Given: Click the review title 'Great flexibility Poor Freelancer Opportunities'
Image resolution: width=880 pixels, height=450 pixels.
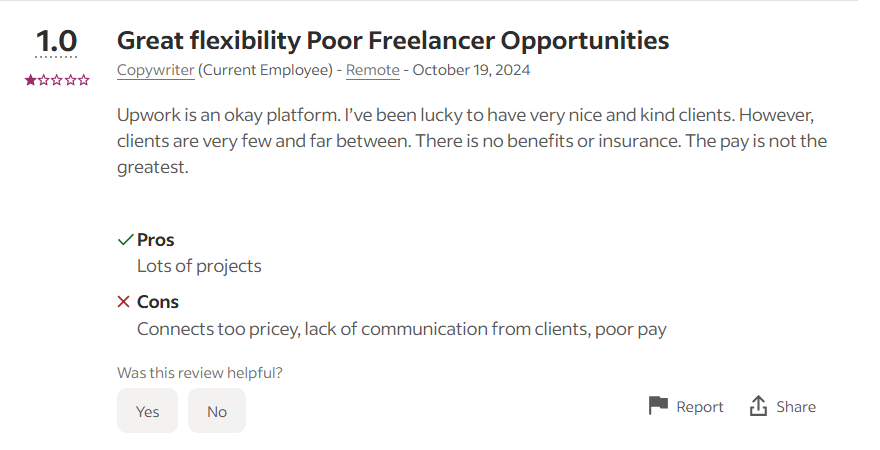Looking at the screenshot, I should click(x=393, y=41).
